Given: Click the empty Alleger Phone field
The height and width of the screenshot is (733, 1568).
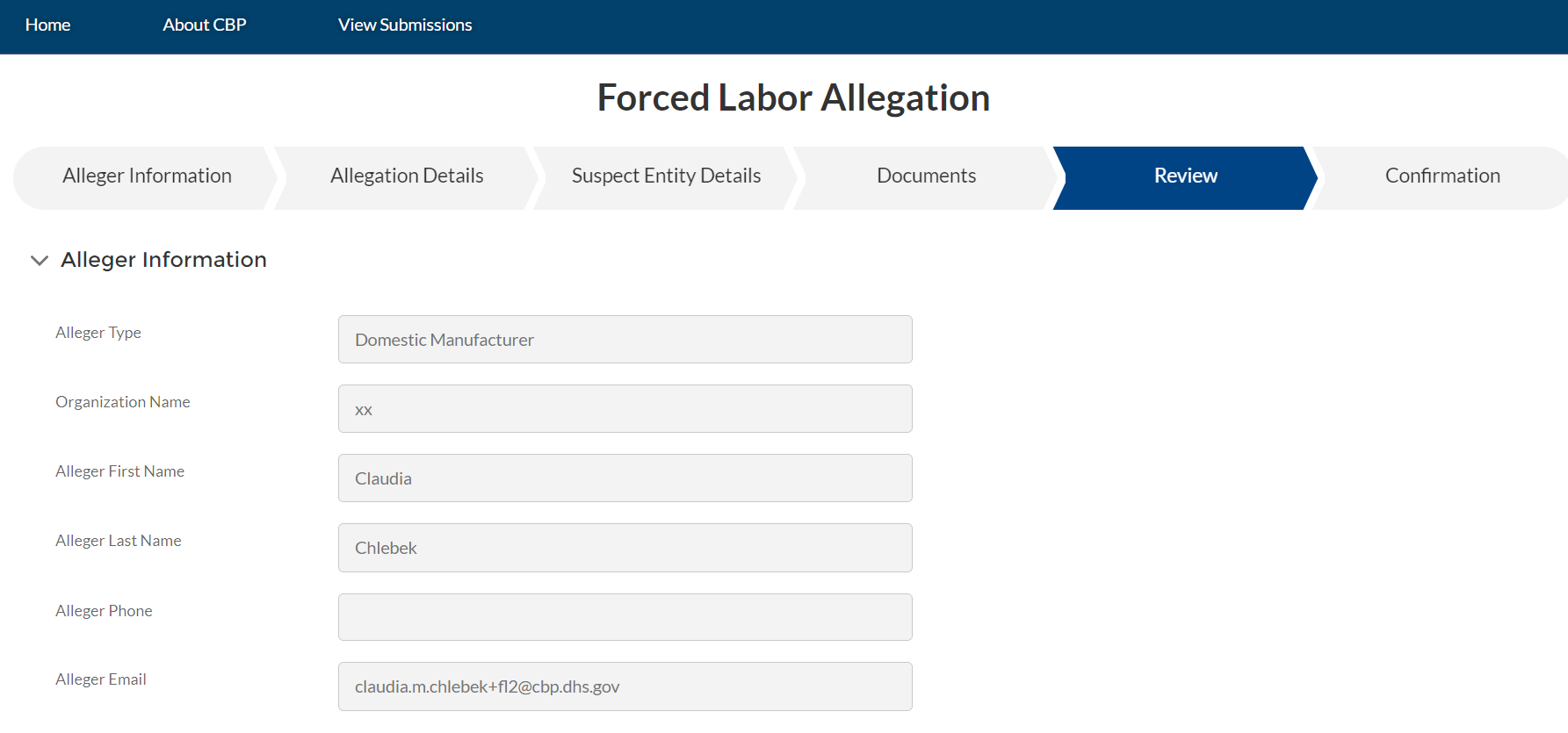Looking at the screenshot, I should [x=625, y=617].
